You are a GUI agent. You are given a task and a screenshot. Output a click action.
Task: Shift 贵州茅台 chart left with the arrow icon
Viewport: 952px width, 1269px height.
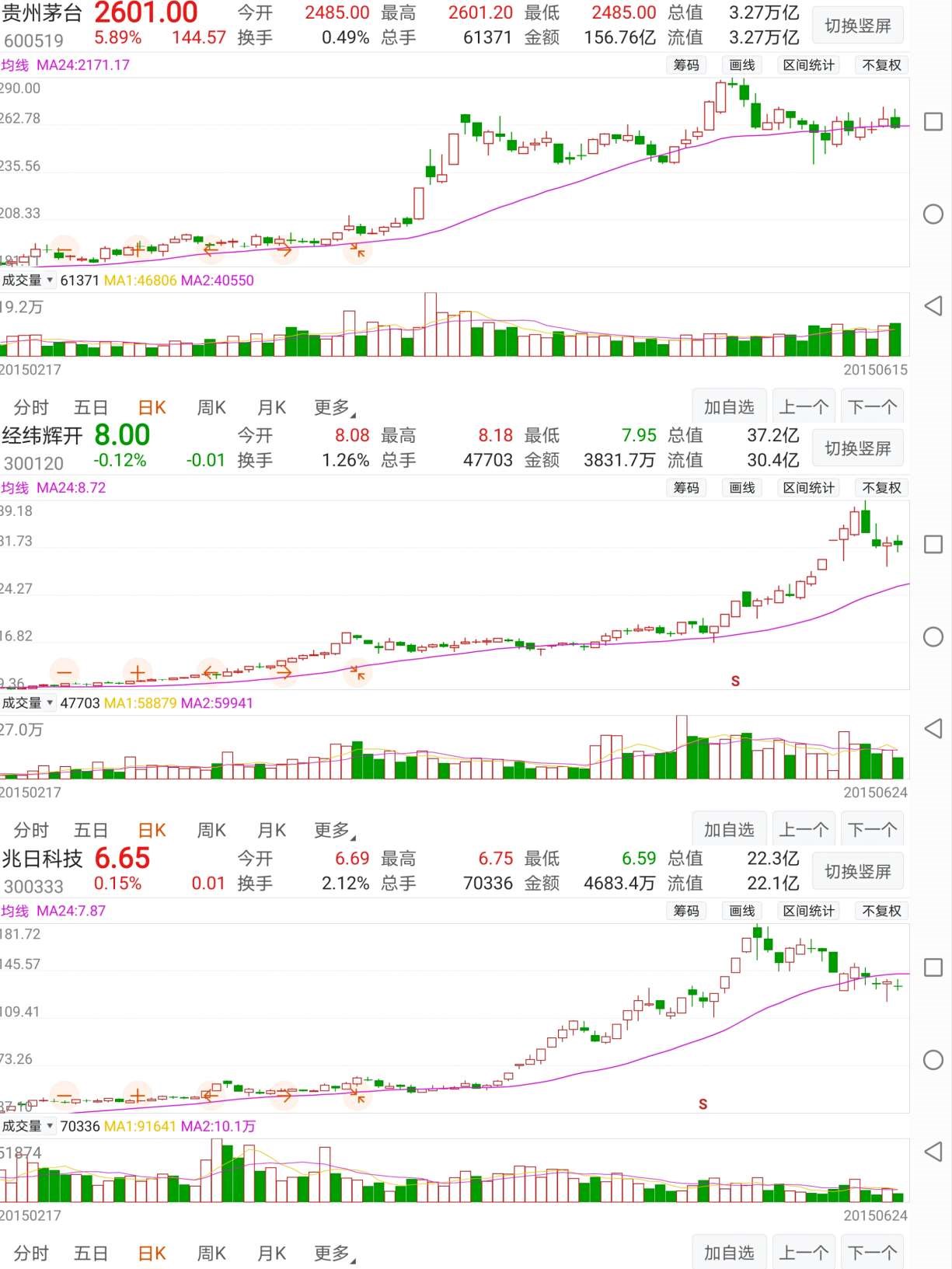point(211,250)
